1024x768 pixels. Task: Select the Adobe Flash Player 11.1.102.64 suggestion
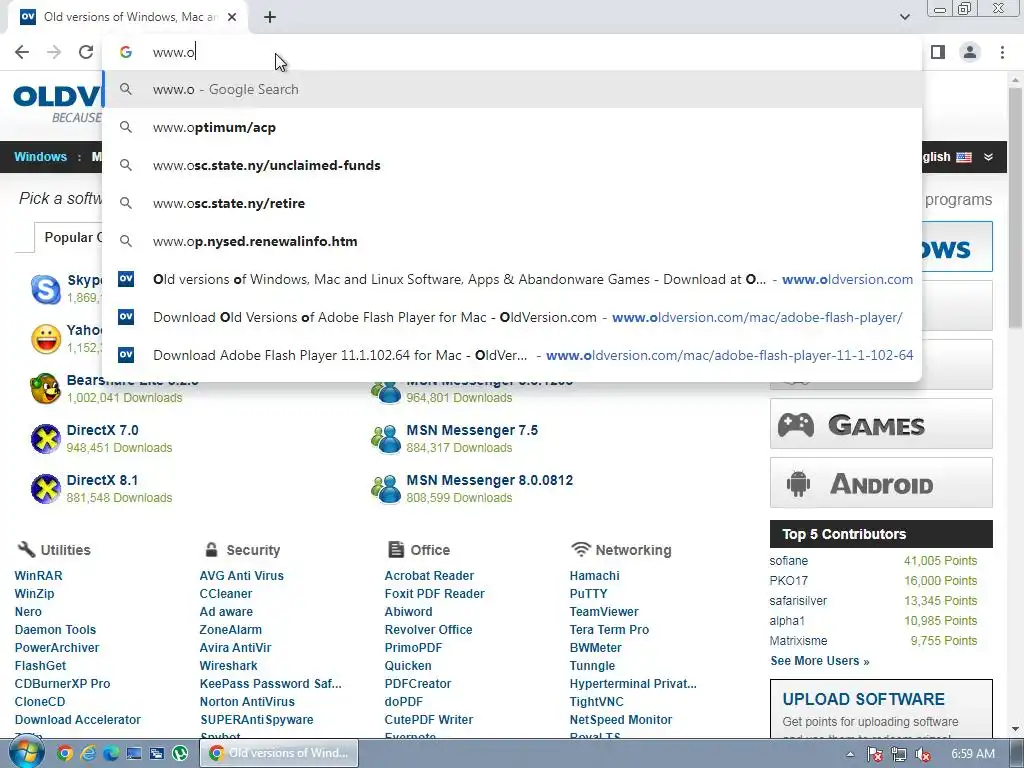(512, 355)
